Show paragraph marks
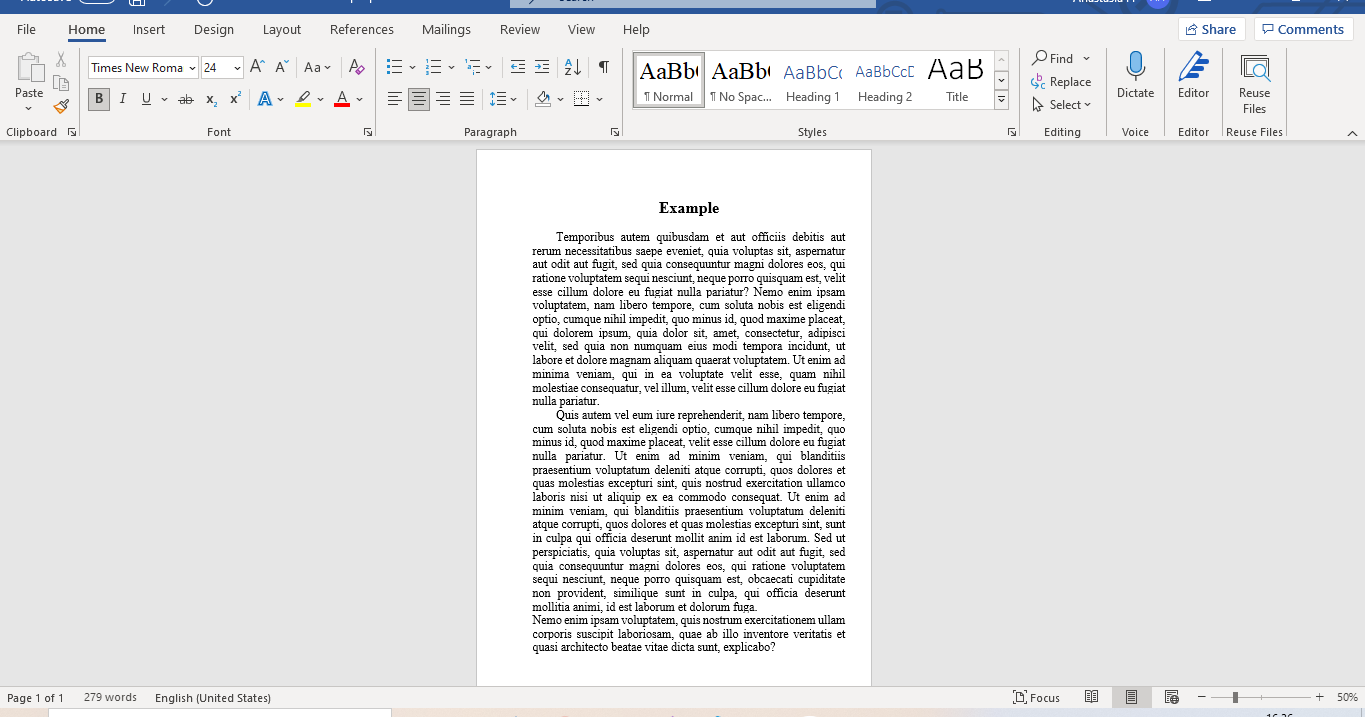This screenshot has width=1365, height=717. (x=602, y=67)
